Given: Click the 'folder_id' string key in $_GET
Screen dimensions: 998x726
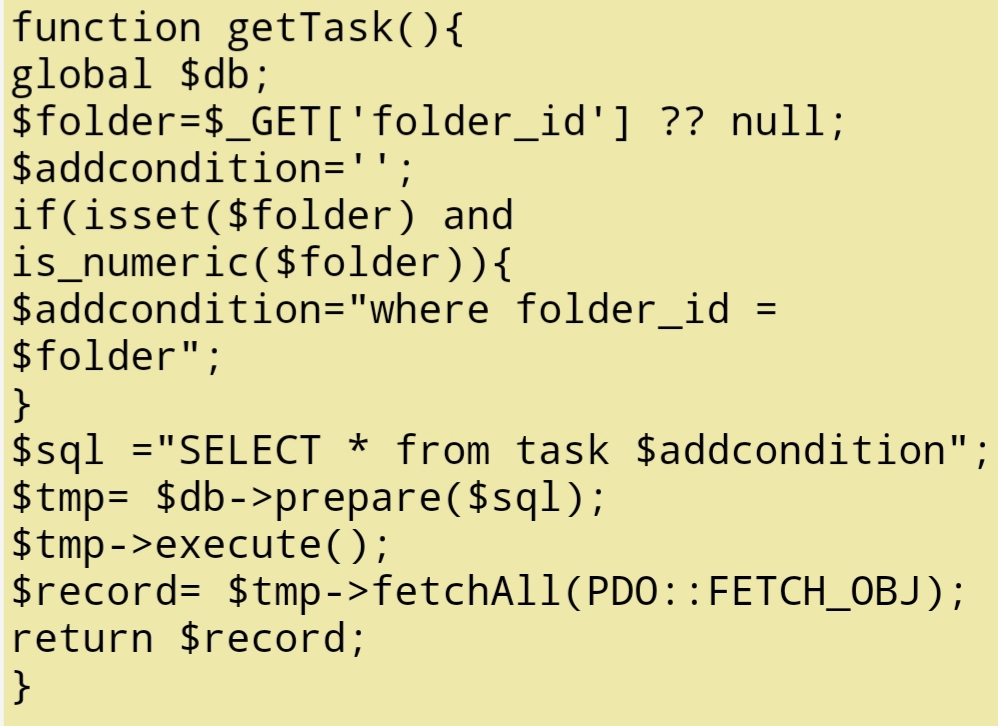Looking at the screenshot, I should (489, 122).
